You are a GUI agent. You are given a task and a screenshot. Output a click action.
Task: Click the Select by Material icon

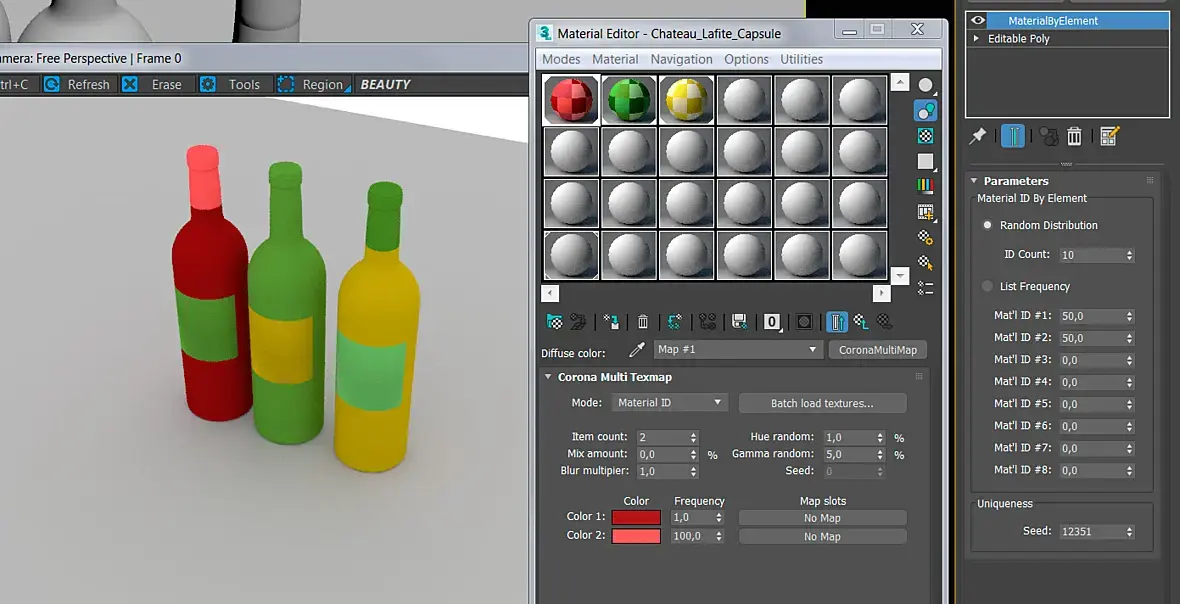pos(926,263)
